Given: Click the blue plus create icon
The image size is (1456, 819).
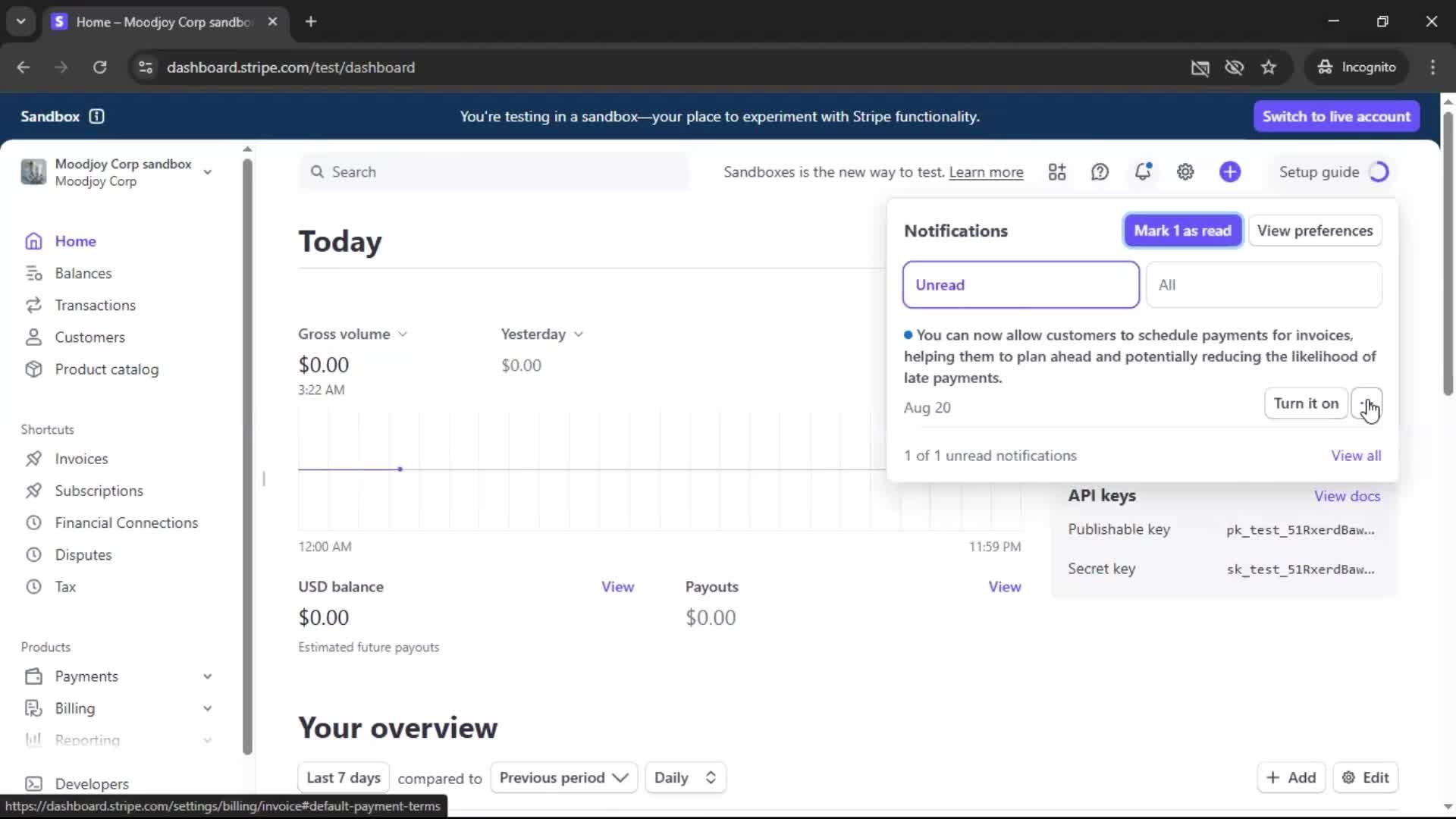Looking at the screenshot, I should click(1229, 172).
